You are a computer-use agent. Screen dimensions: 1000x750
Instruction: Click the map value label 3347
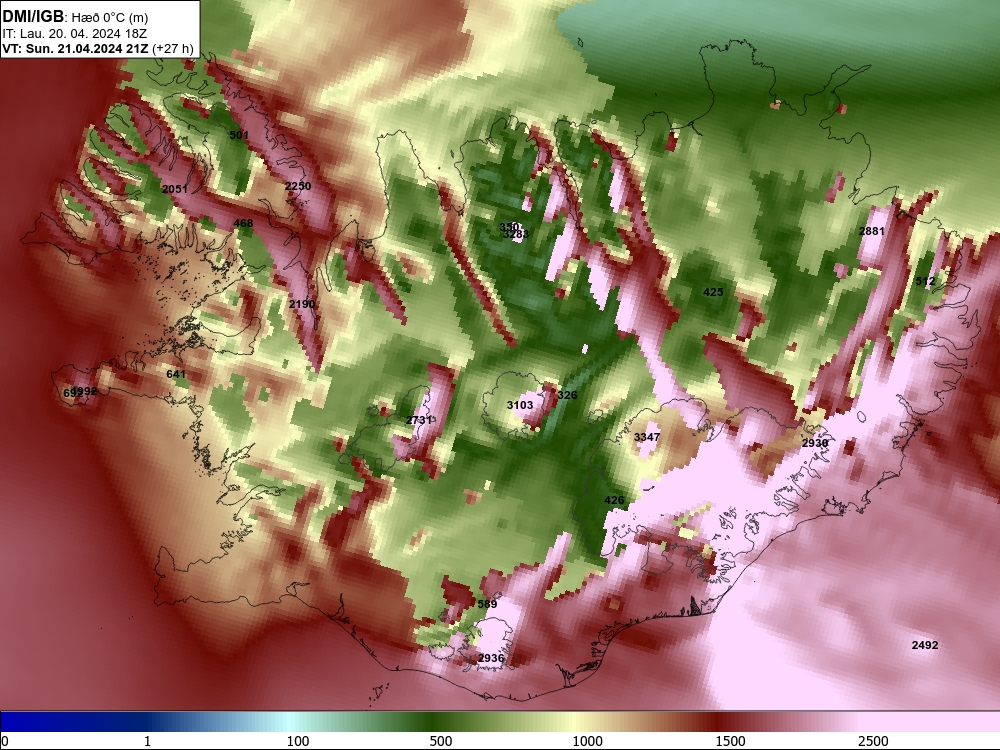pyautogui.click(x=647, y=437)
